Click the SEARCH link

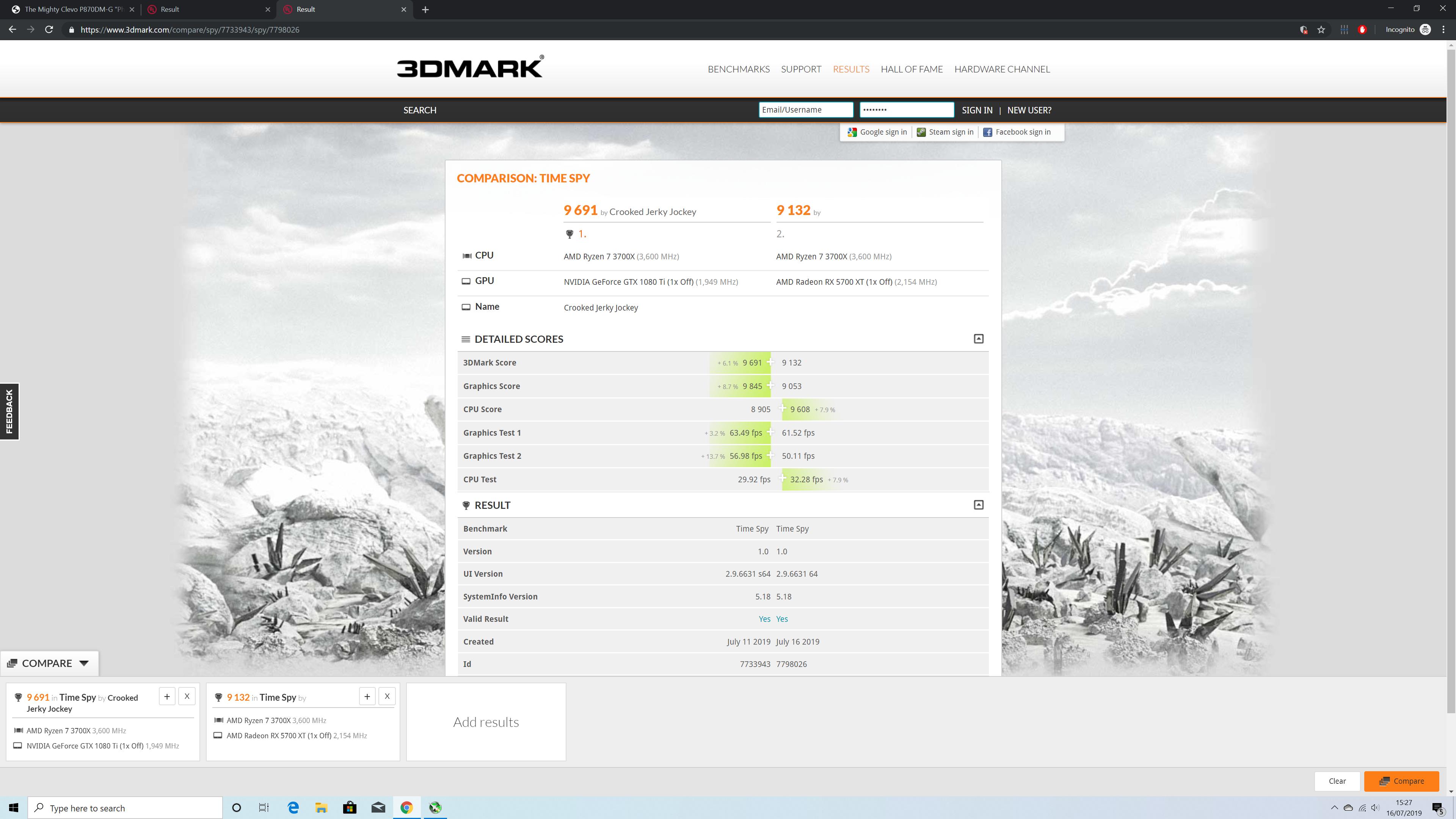click(x=419, y=110)
